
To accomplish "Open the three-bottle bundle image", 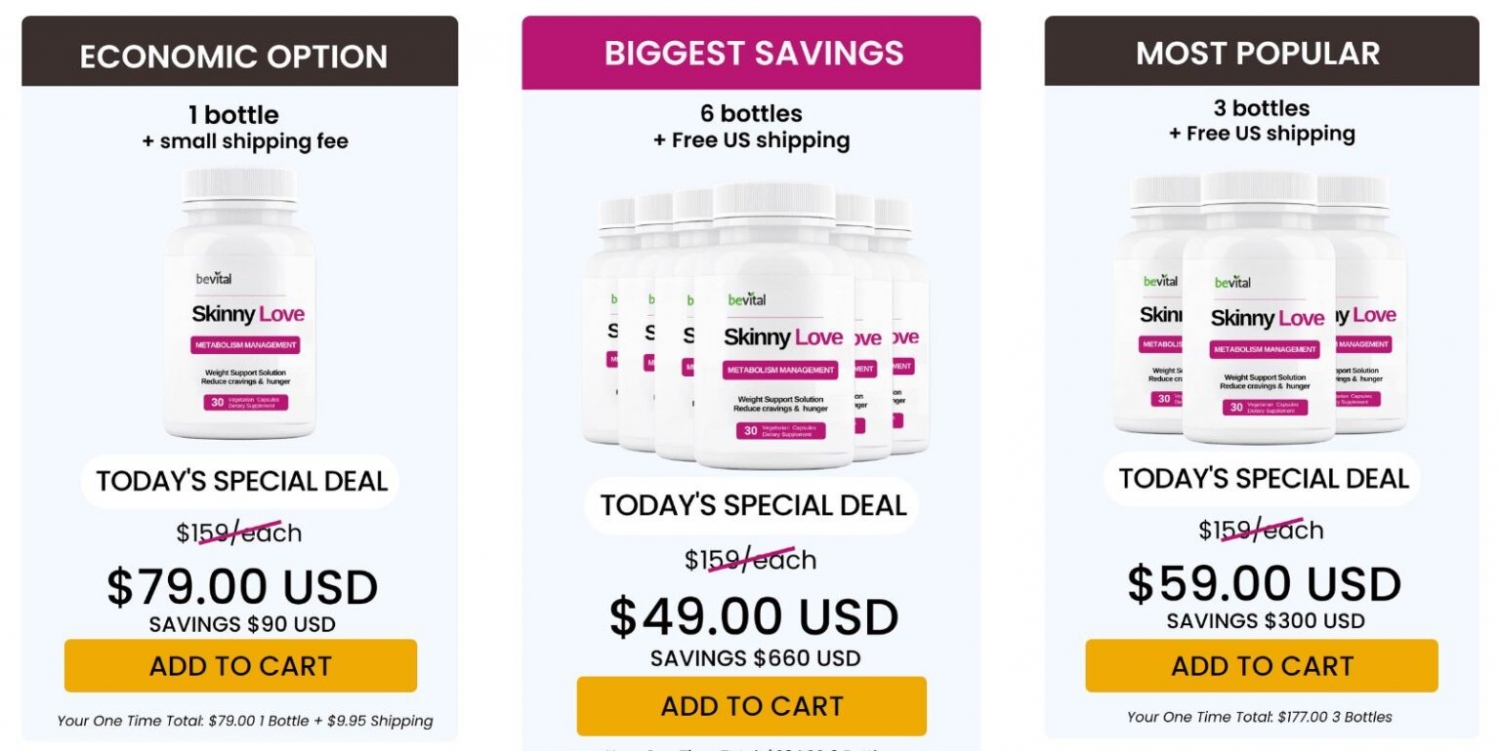I will (x=1260, y=307).
